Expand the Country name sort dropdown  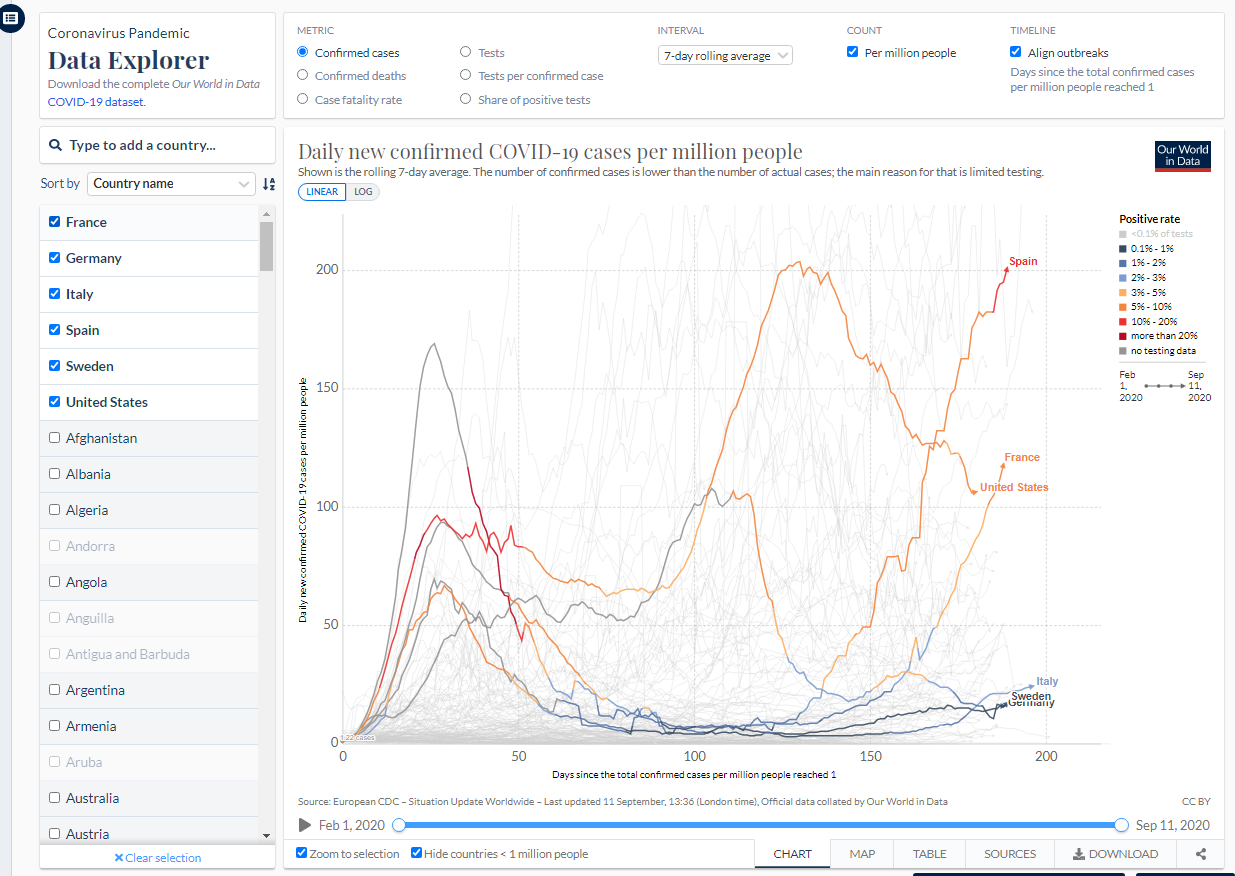[x=172, y=184]
